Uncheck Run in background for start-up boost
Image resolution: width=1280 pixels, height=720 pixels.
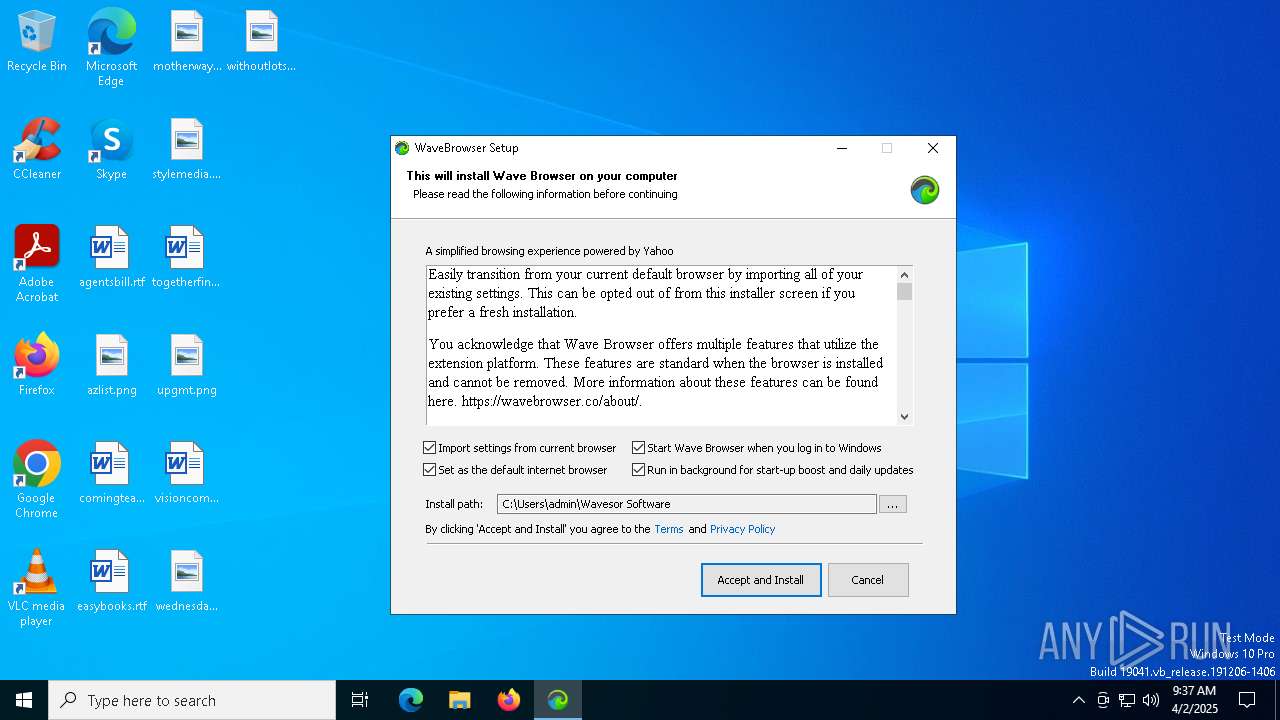(x=638, y=470)
